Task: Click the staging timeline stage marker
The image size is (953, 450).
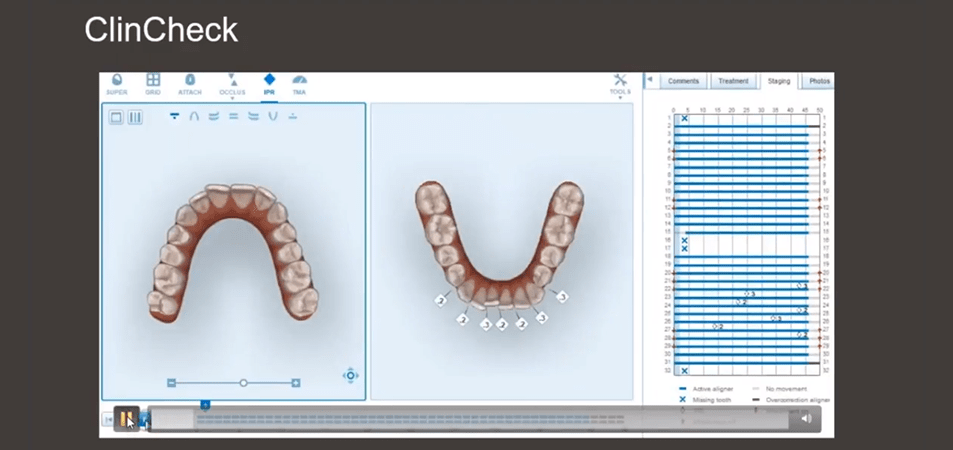Action: tap(205, 404)
